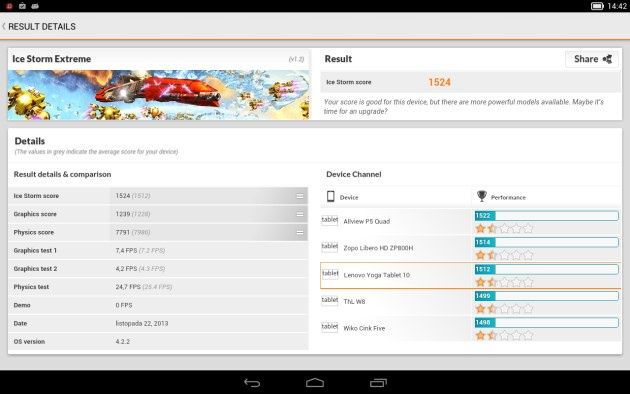
Task: Click tablet icon beside Lenovo Yoga Tablet 10
Action: (x=330, y=273)
